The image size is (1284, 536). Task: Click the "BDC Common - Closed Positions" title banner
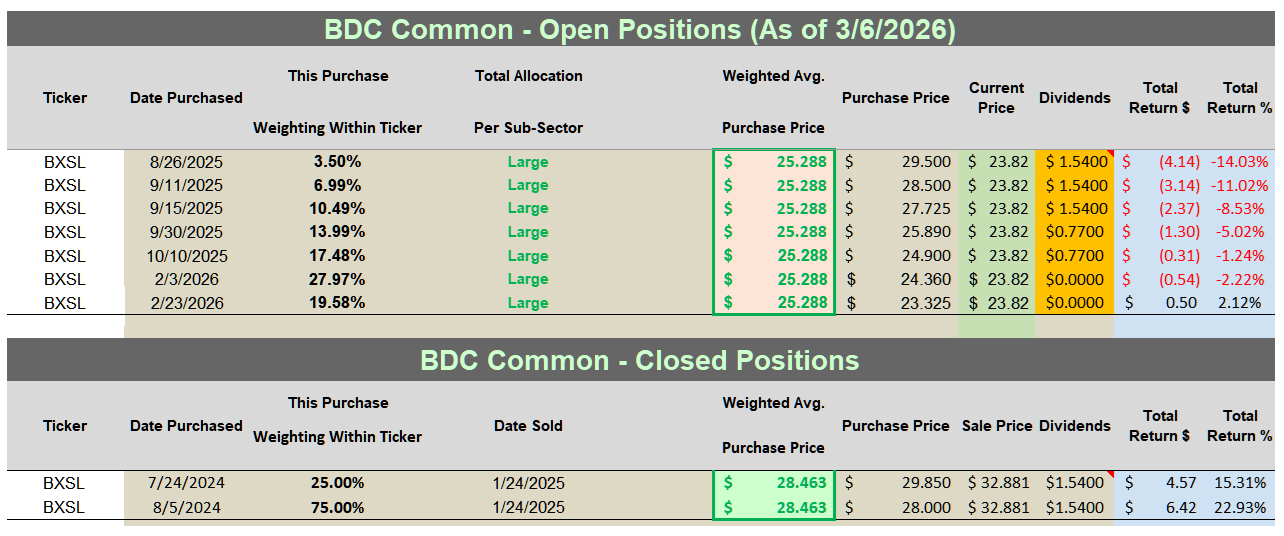640,360
